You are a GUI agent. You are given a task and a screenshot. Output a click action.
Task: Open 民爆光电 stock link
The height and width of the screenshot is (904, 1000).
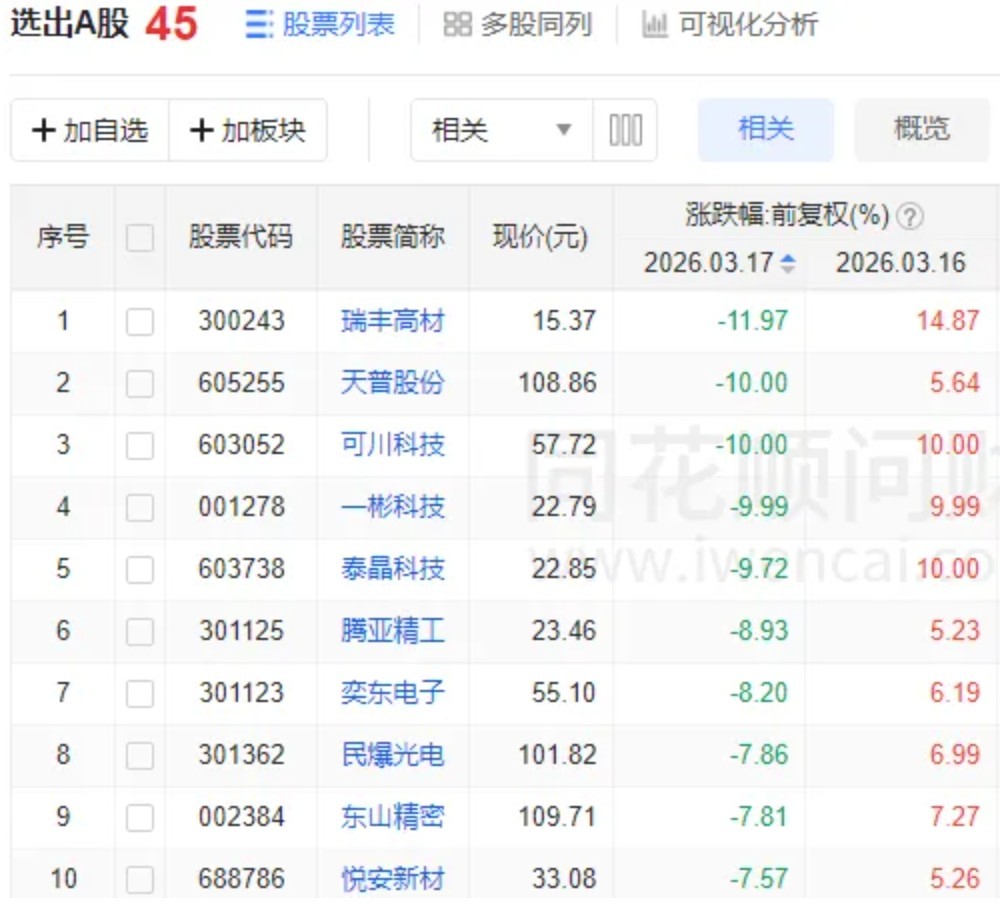(x=392, y=755)
